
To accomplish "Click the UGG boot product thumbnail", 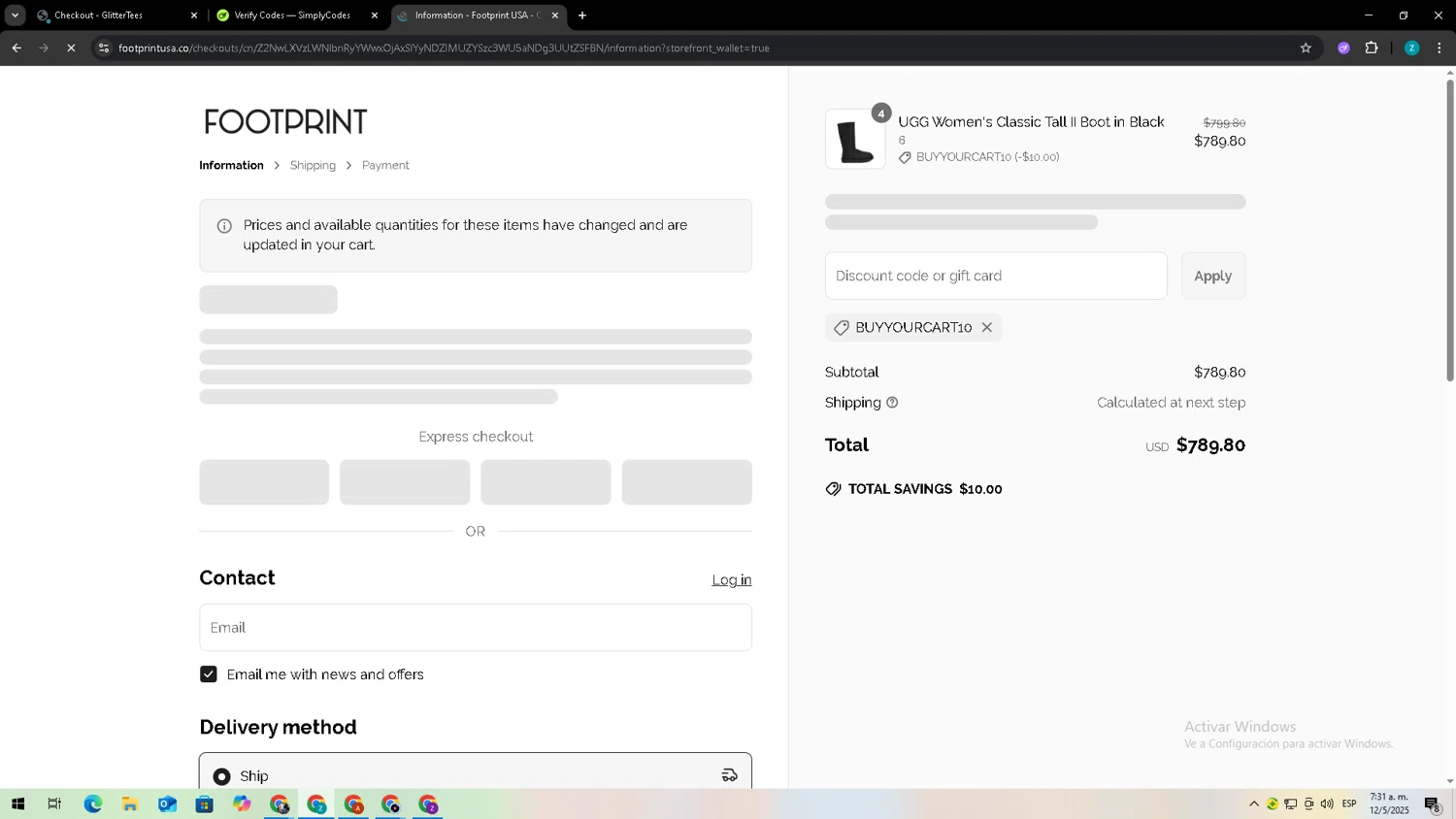I will 855,139.
